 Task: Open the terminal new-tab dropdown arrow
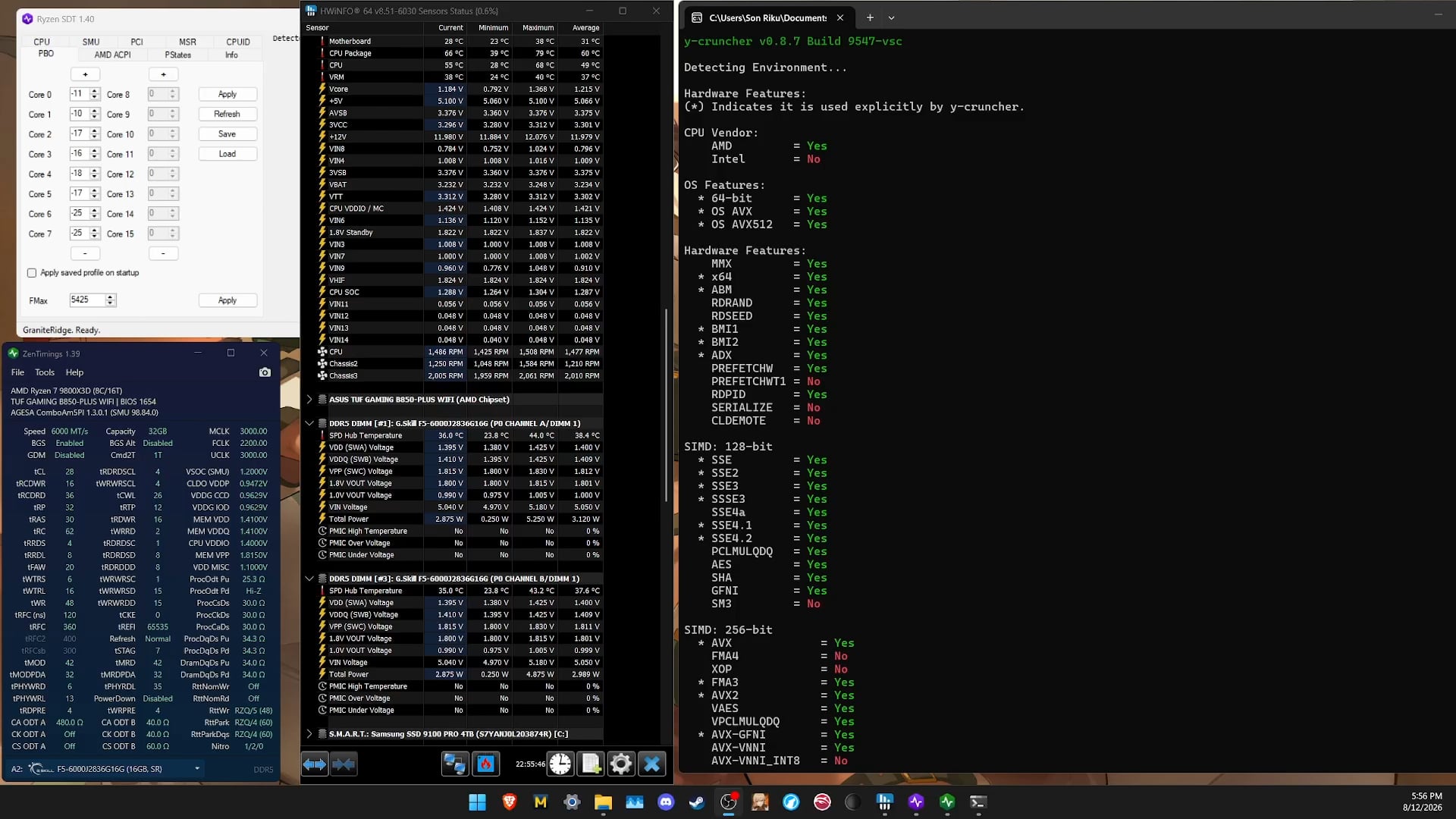pyautogui.click(x=892, y=17)
